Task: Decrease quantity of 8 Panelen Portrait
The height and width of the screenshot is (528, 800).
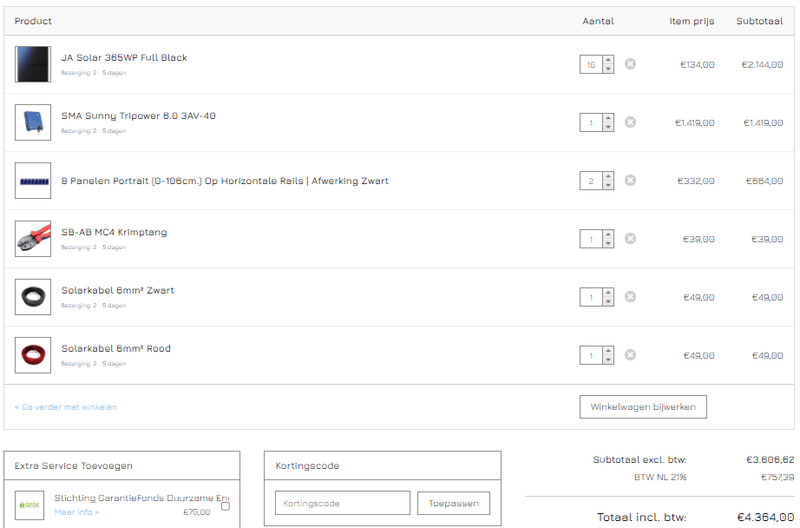Action: click(x=608, y=185)
